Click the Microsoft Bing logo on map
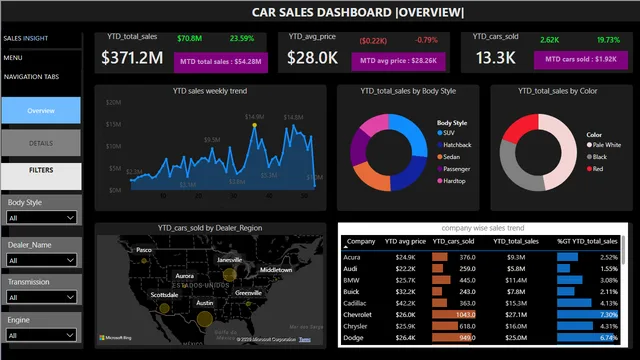The image size is (640, 360). 116,338
